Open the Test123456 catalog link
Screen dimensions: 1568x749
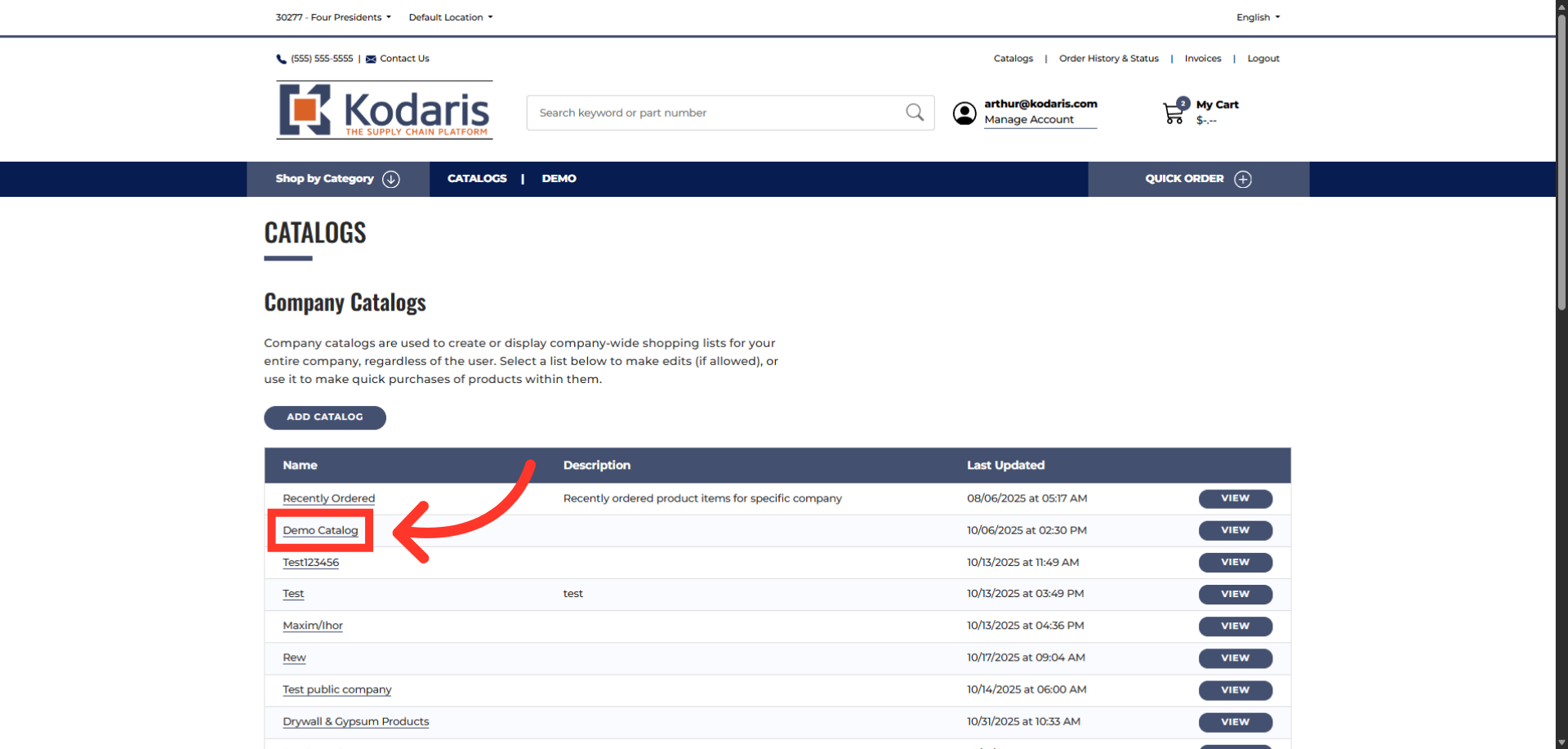point(310,563)
